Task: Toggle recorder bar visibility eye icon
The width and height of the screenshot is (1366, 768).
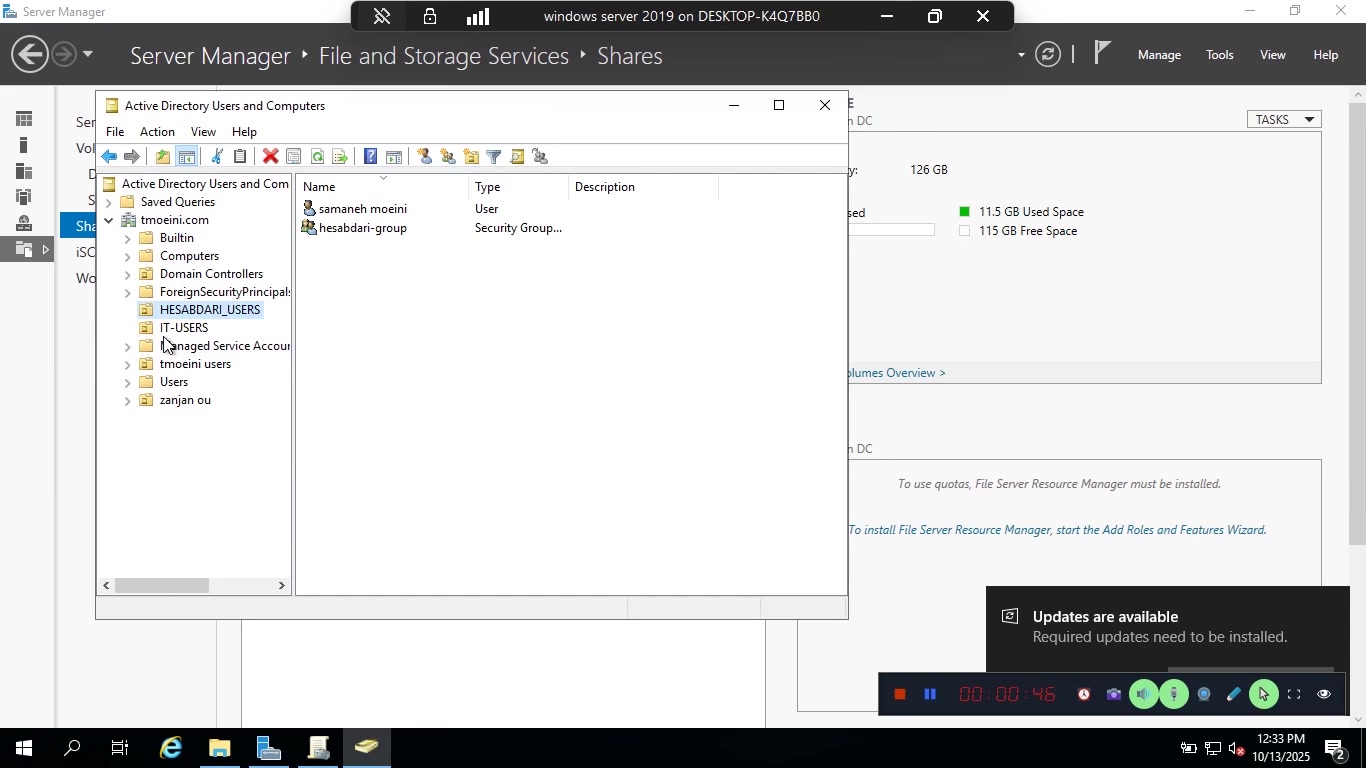Action: click(1324, 694)
